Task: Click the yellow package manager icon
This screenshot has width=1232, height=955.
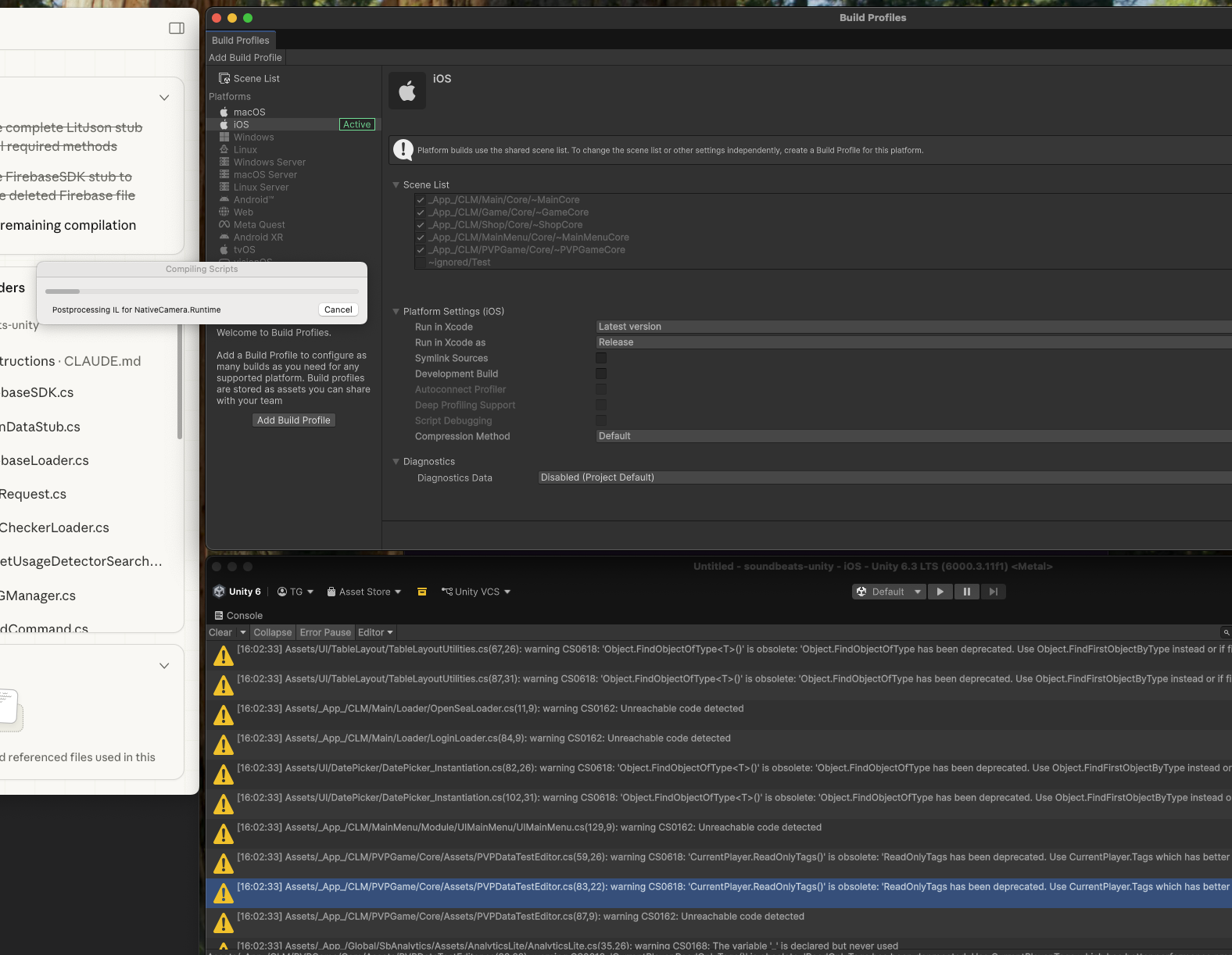Action: pyautogui.click(x=422, y=592)
